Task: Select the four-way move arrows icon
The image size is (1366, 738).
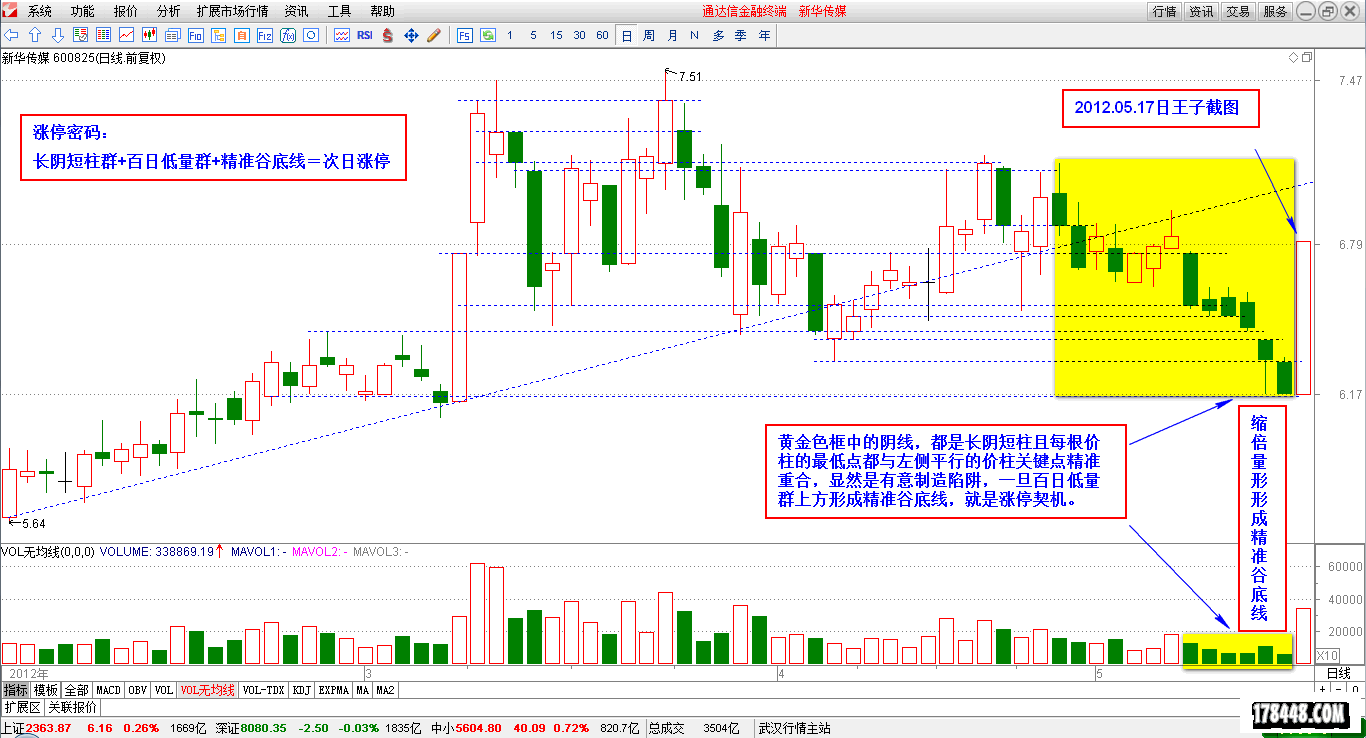Action: 411,35
